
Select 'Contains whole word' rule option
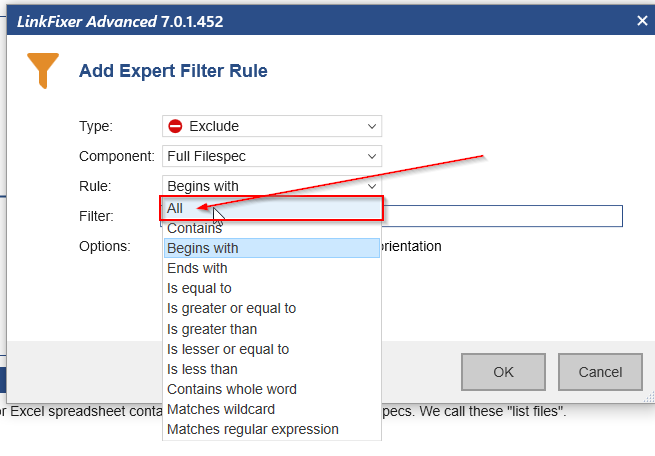coord(272,389)
